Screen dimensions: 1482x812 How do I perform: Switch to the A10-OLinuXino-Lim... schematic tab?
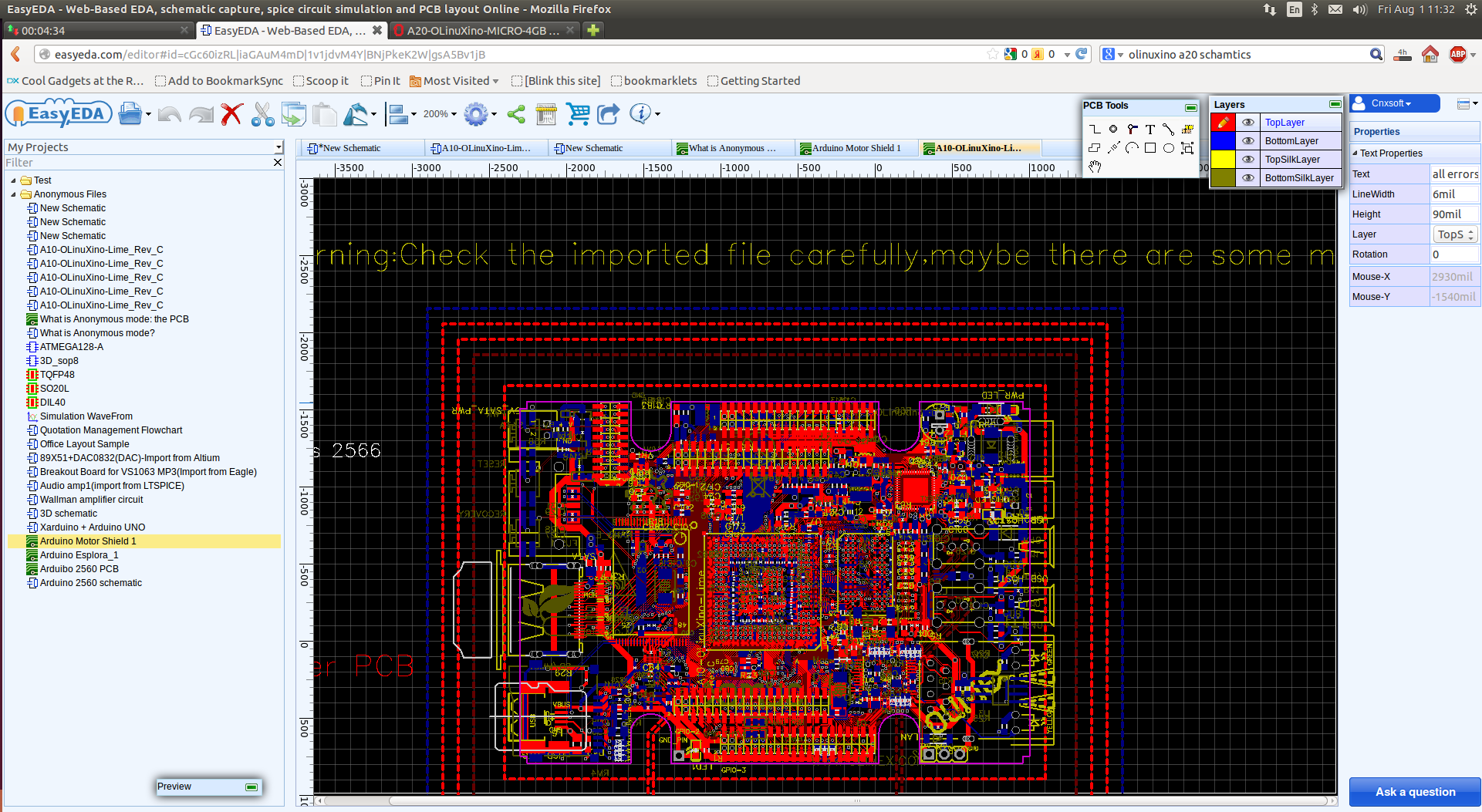pos(486,148)
